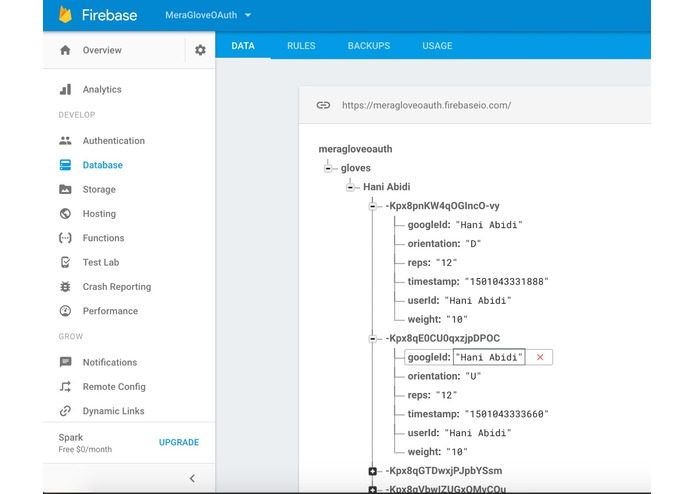Viewport: 695px width, 494px height.
Task: Click the Dynamic Links chain icon
Action: (x=65, y=411)
